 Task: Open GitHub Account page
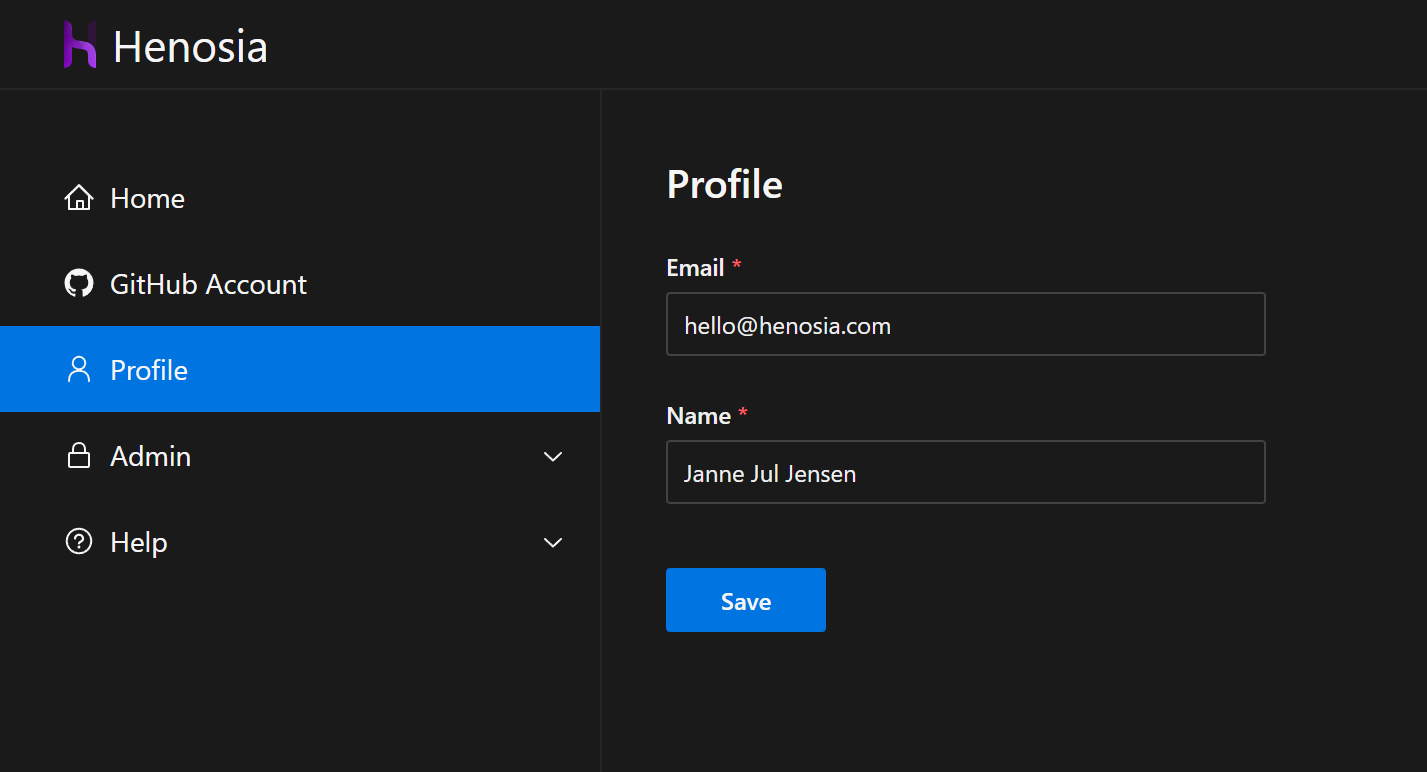point(300,284)
